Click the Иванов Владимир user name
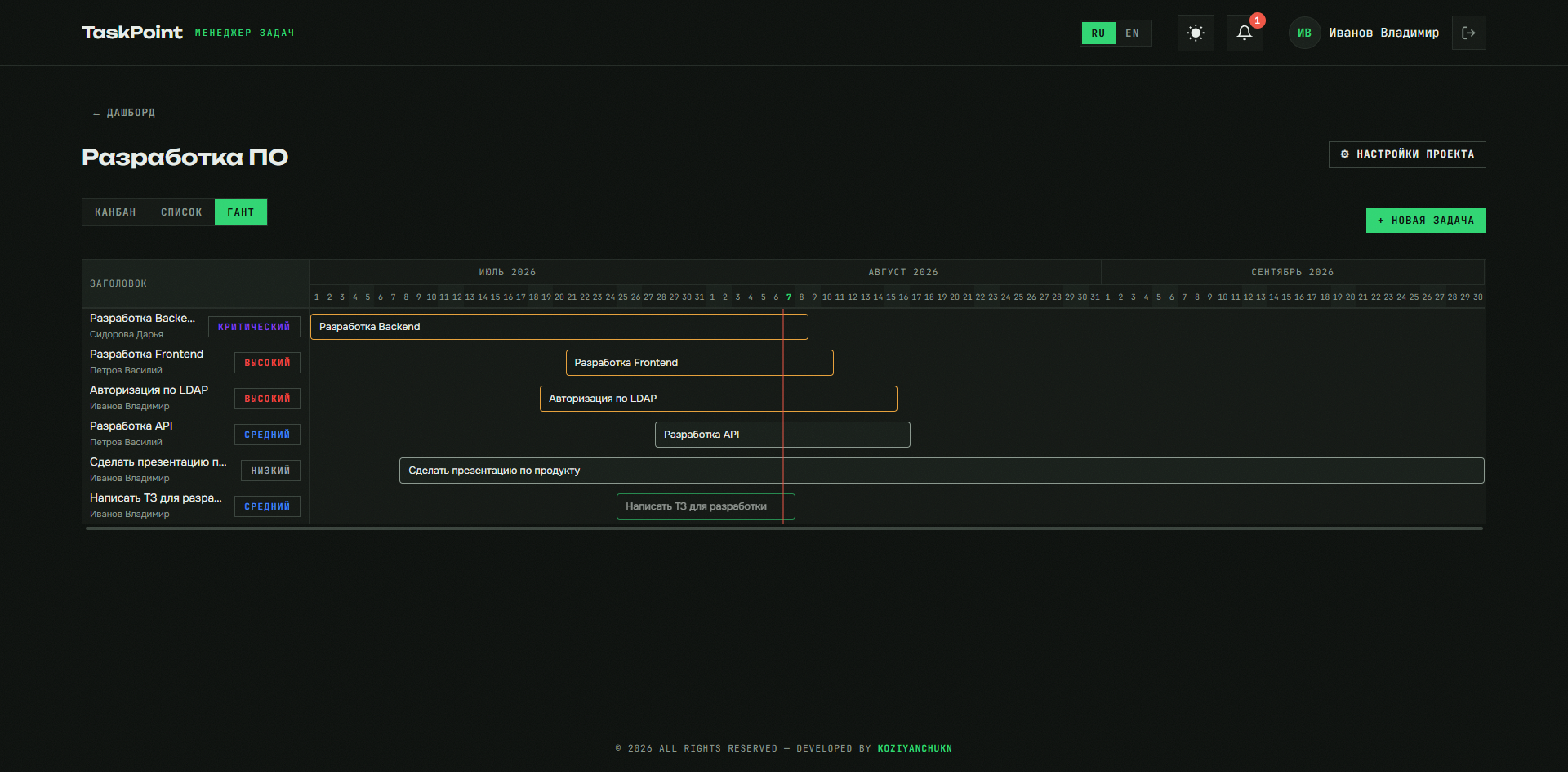This screenshot has height=772, width=1568. [1383, 33]
